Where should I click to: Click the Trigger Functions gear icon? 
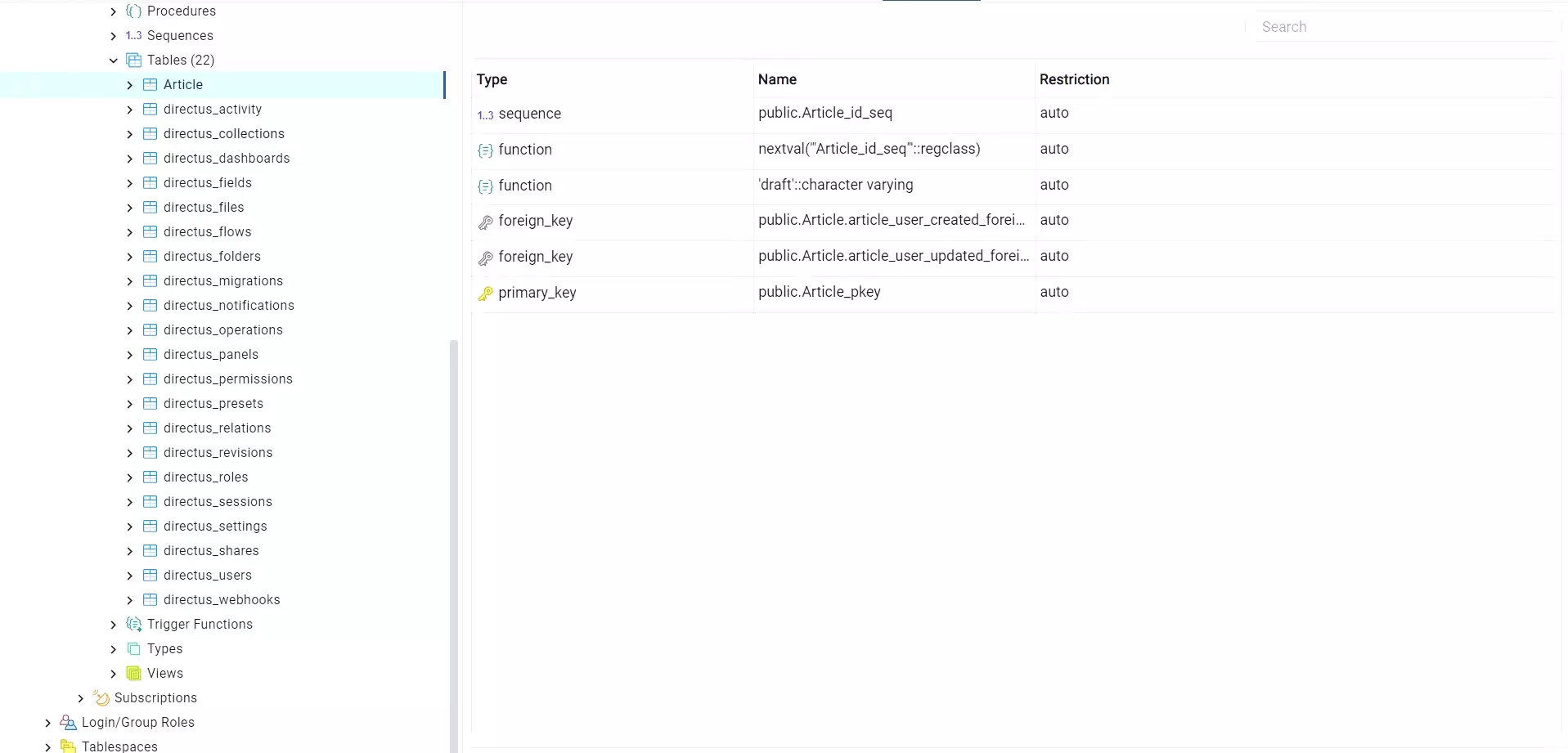(133, 624)
